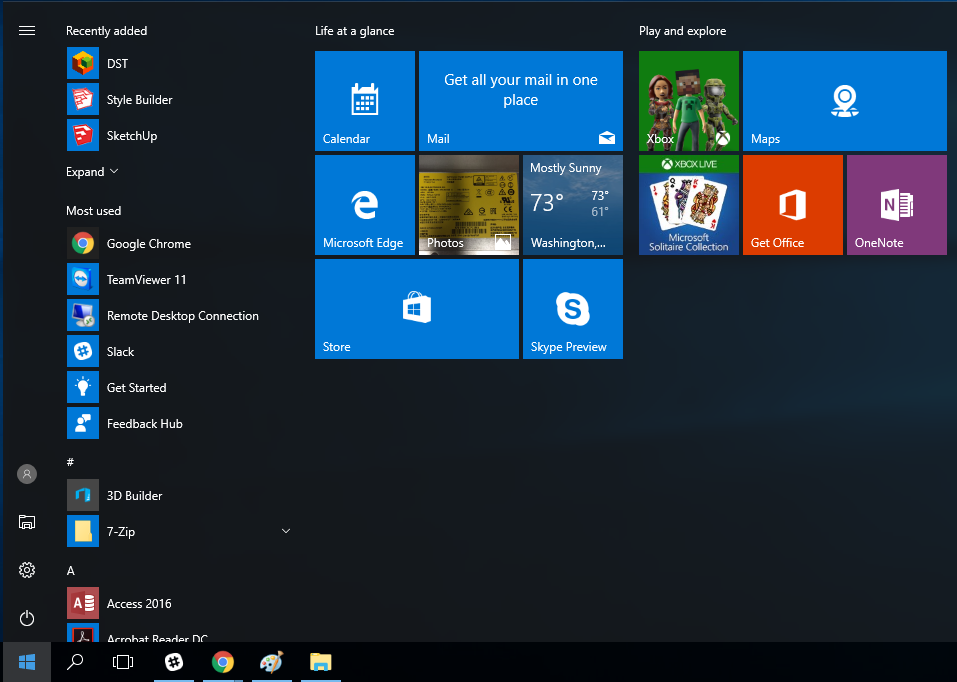Click the Recently added heading
This screenshot has width=957, height=682.
[x=106, y=31]
